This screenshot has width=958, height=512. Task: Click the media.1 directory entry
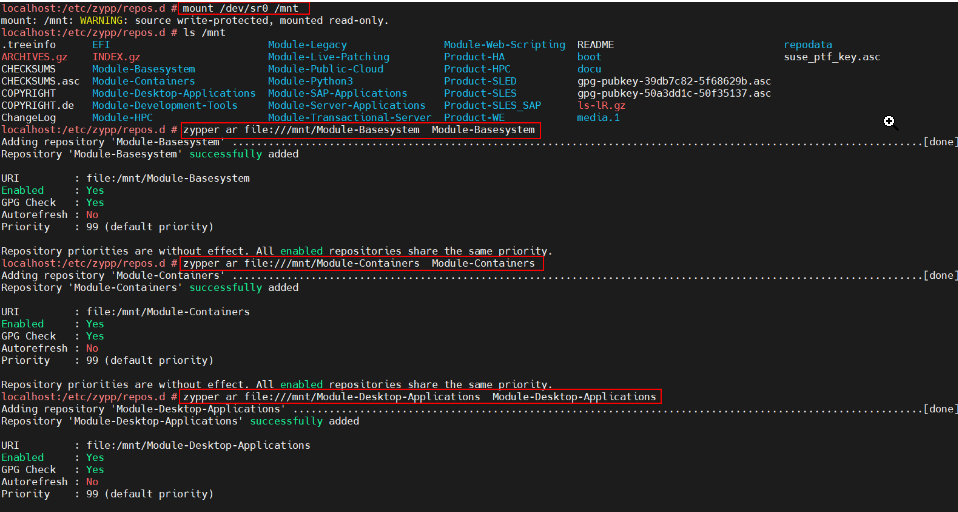click(598, 117)
